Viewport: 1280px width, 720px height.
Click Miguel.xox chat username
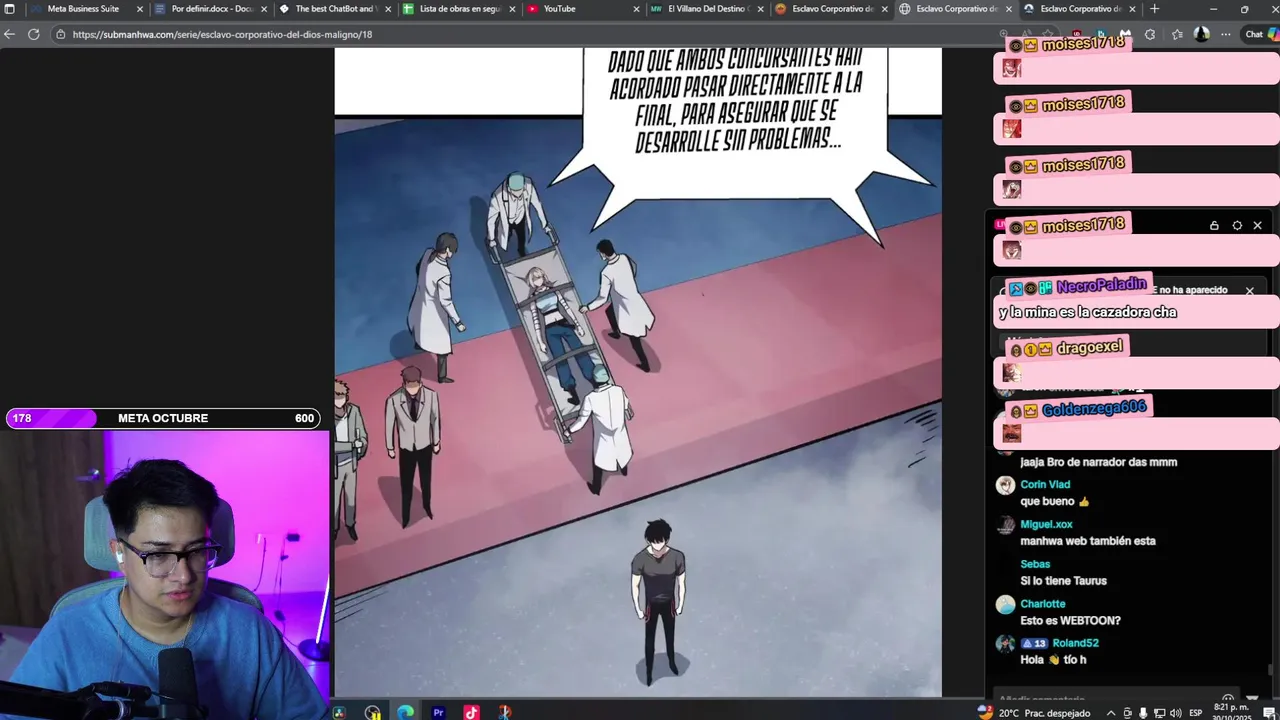point(1046,524)
